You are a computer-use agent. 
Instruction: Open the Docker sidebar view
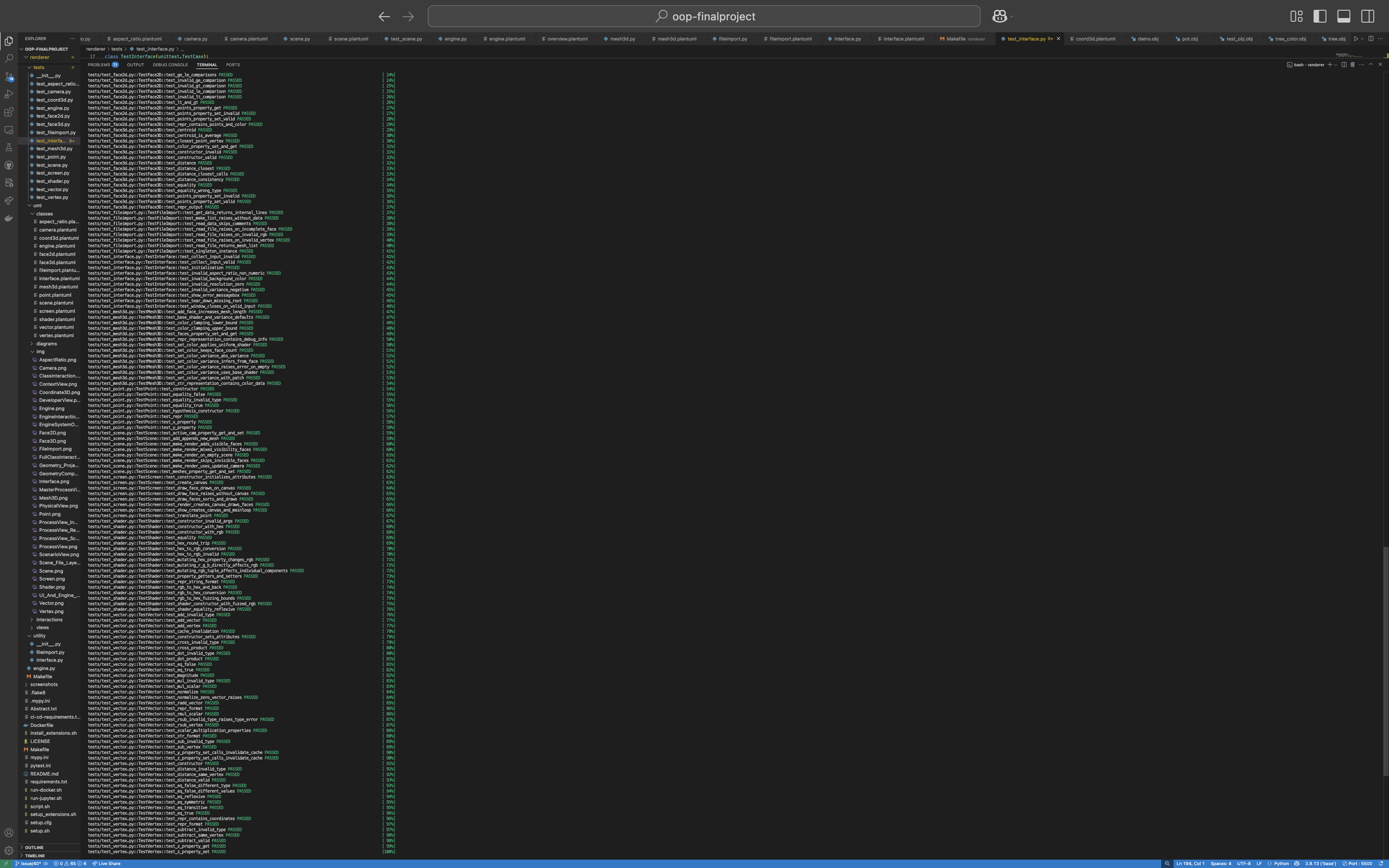pyautogui.click(x=9, y=218)
